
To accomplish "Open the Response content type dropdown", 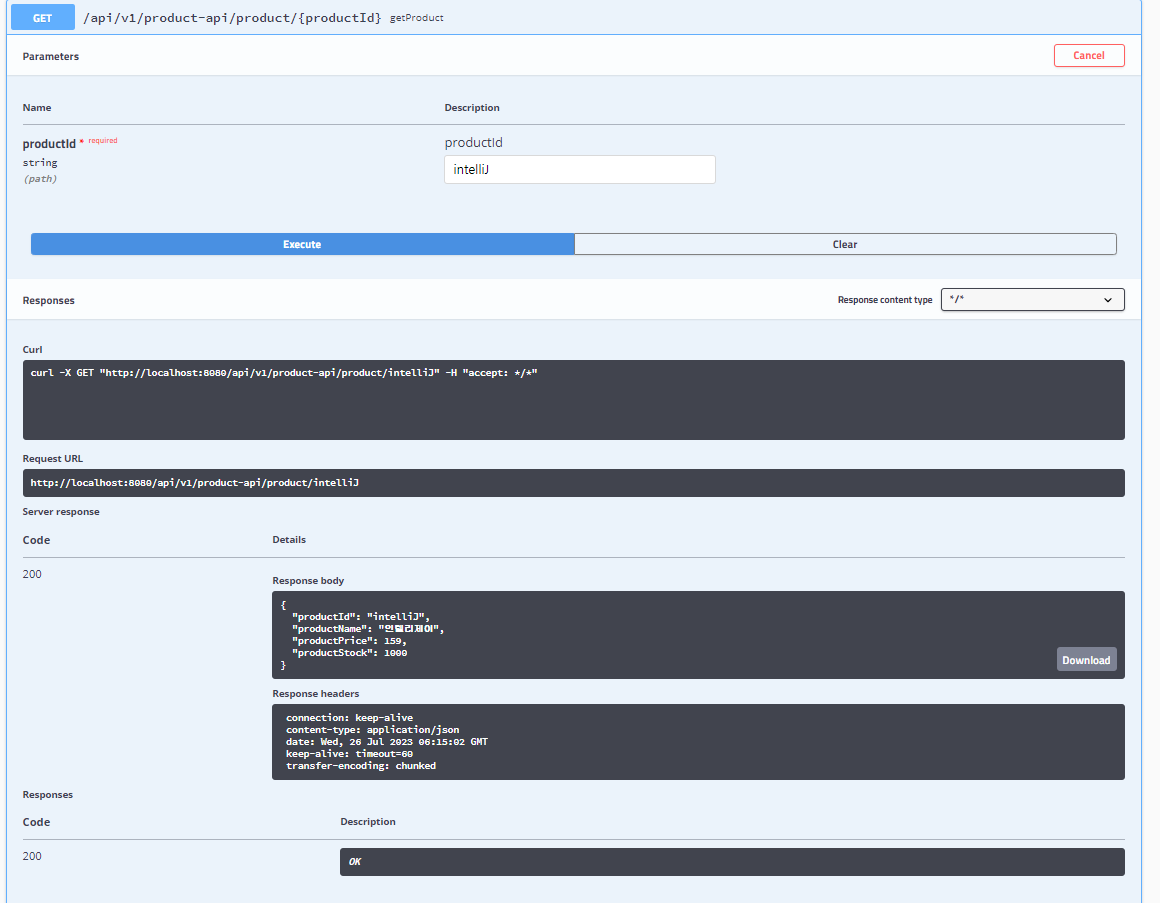I will pos(1032,300).
